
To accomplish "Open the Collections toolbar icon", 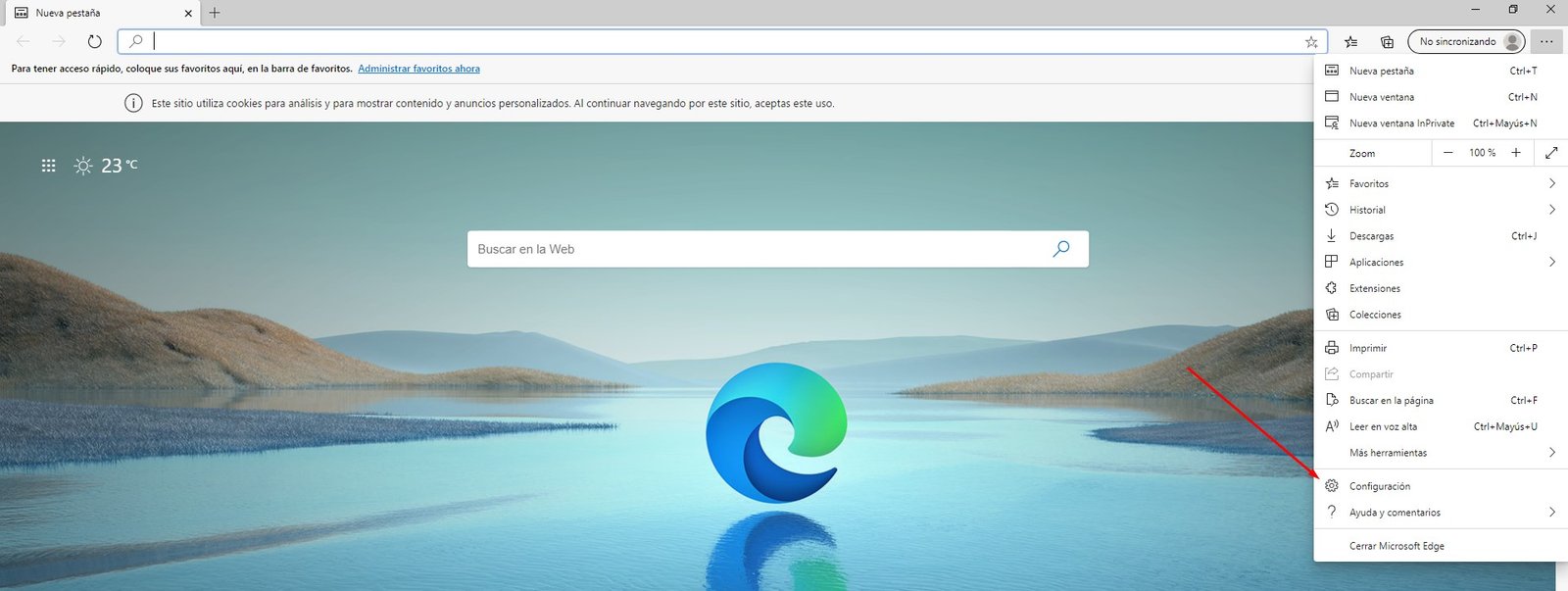I will tap(1387, 42).
